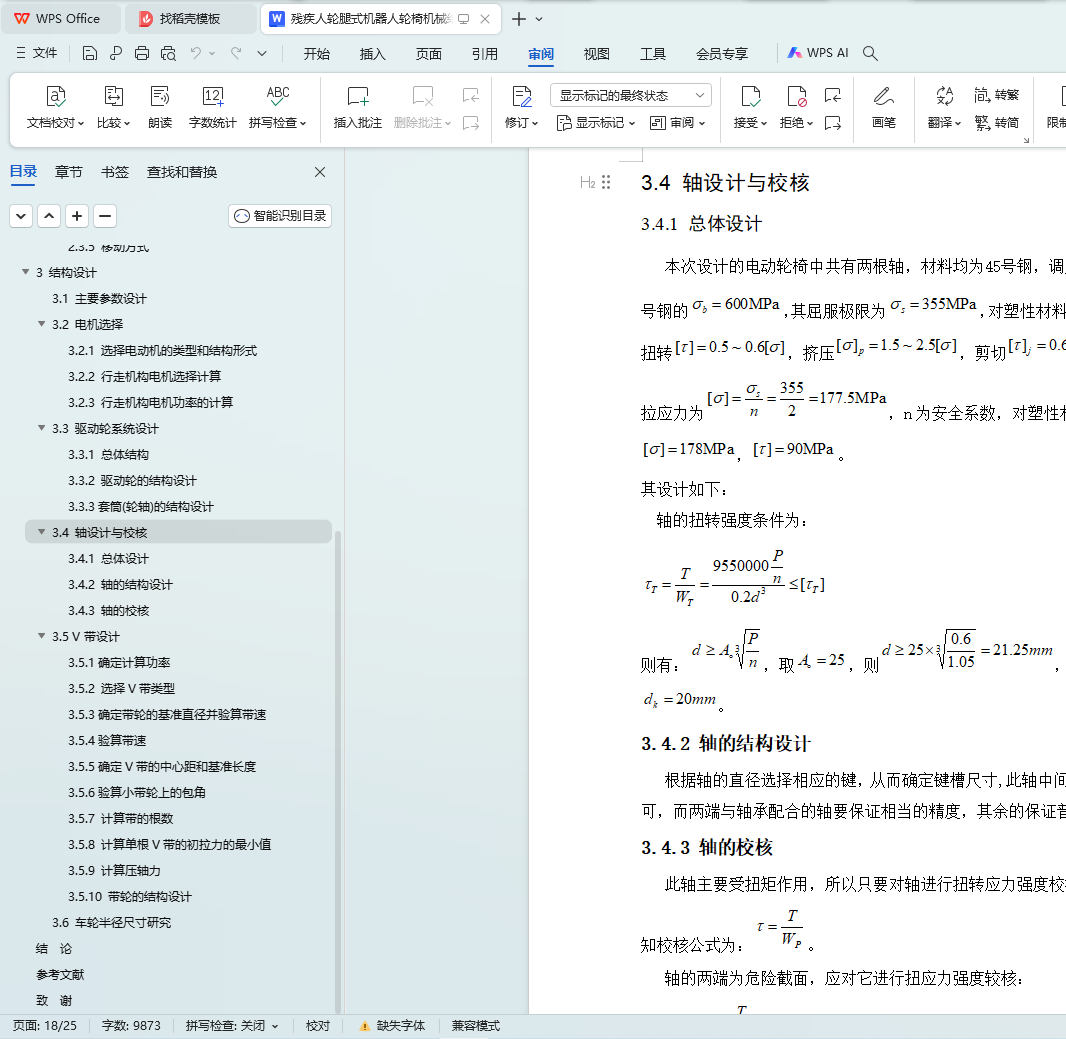Jump to 参考文献 in the outline
The image size is (1066, 1039).
click(x=61, y=974)
